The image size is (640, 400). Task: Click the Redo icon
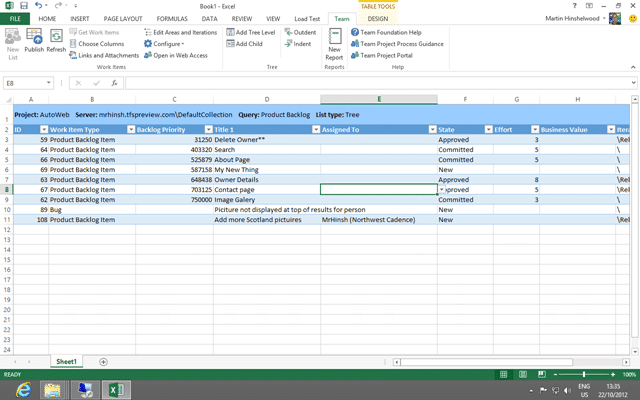click(x=58, y=6)
